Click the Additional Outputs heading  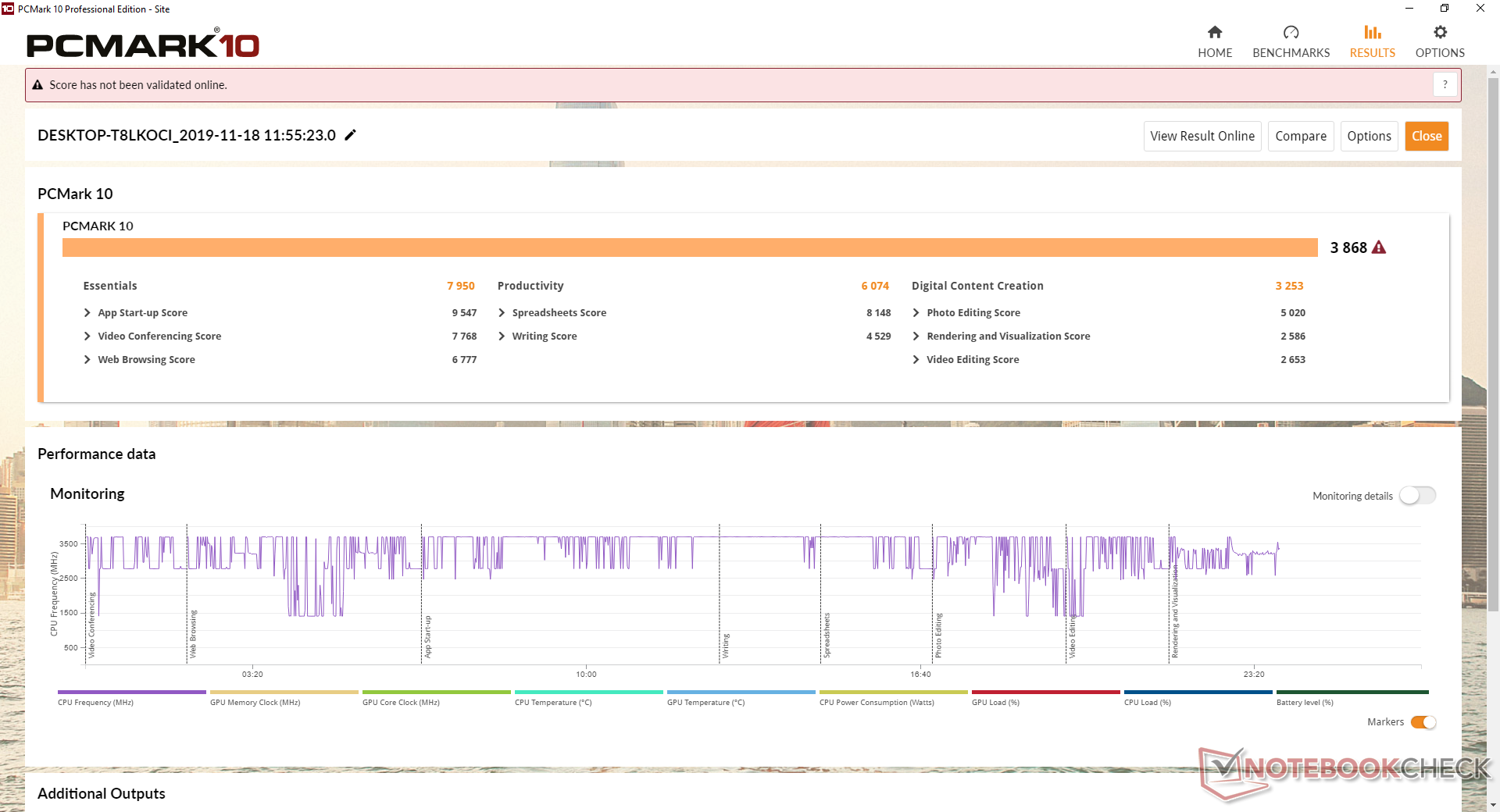(102, 793)
